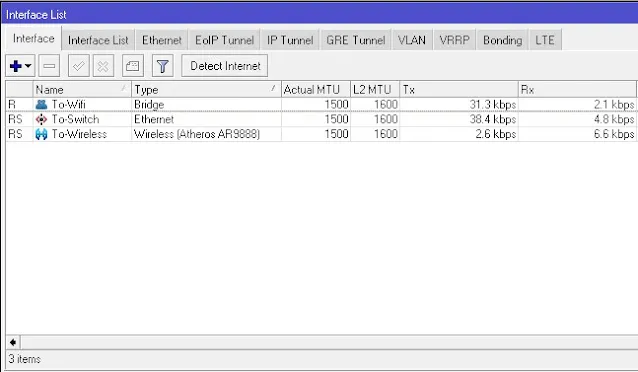This screenshot has height=372, width=638.
Task: Click the 3 items status bar text
Action: click(24, 359)
